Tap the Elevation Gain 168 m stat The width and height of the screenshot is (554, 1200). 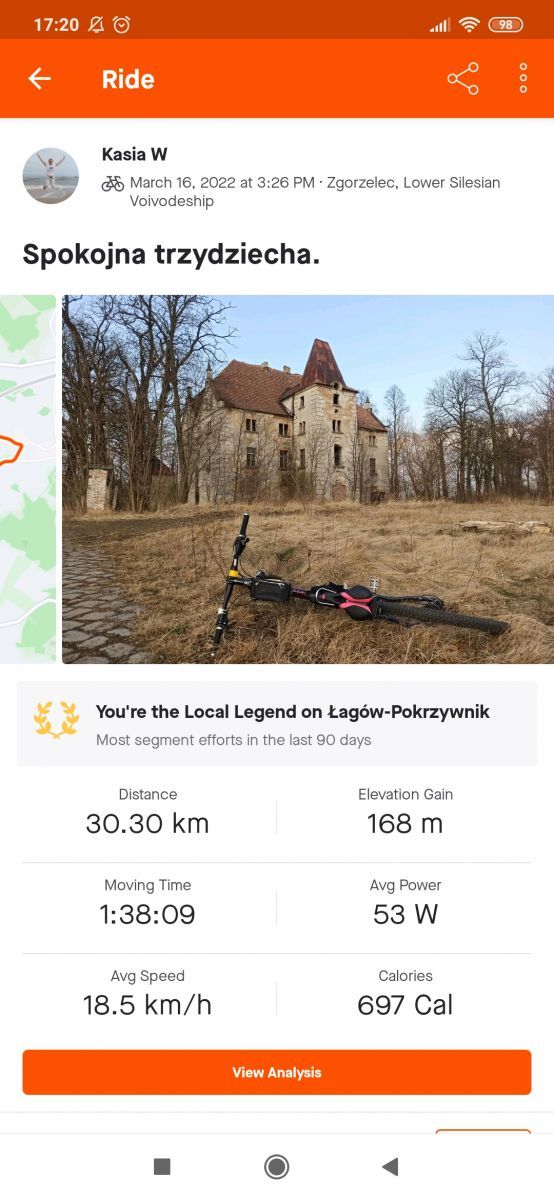pos(405,812)
